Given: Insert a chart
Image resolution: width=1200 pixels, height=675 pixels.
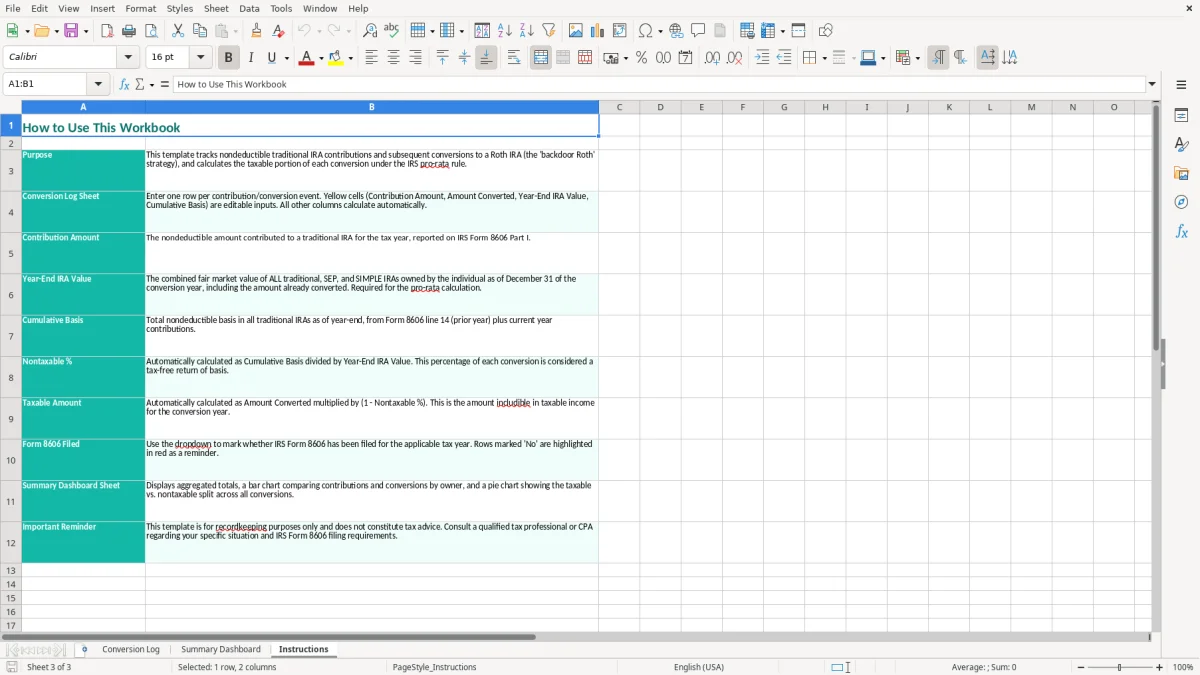Looking at the screenshot, I should tap(598, 31).
